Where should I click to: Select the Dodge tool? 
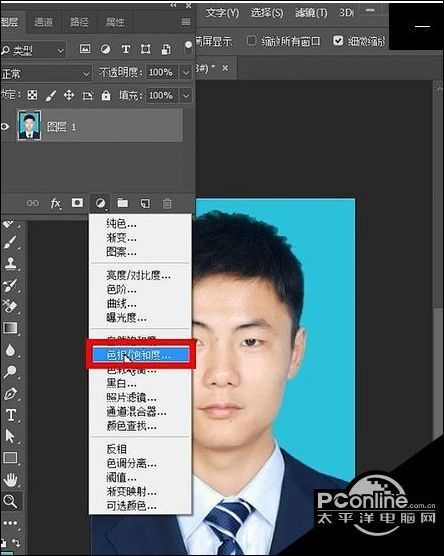pos(10,372)
